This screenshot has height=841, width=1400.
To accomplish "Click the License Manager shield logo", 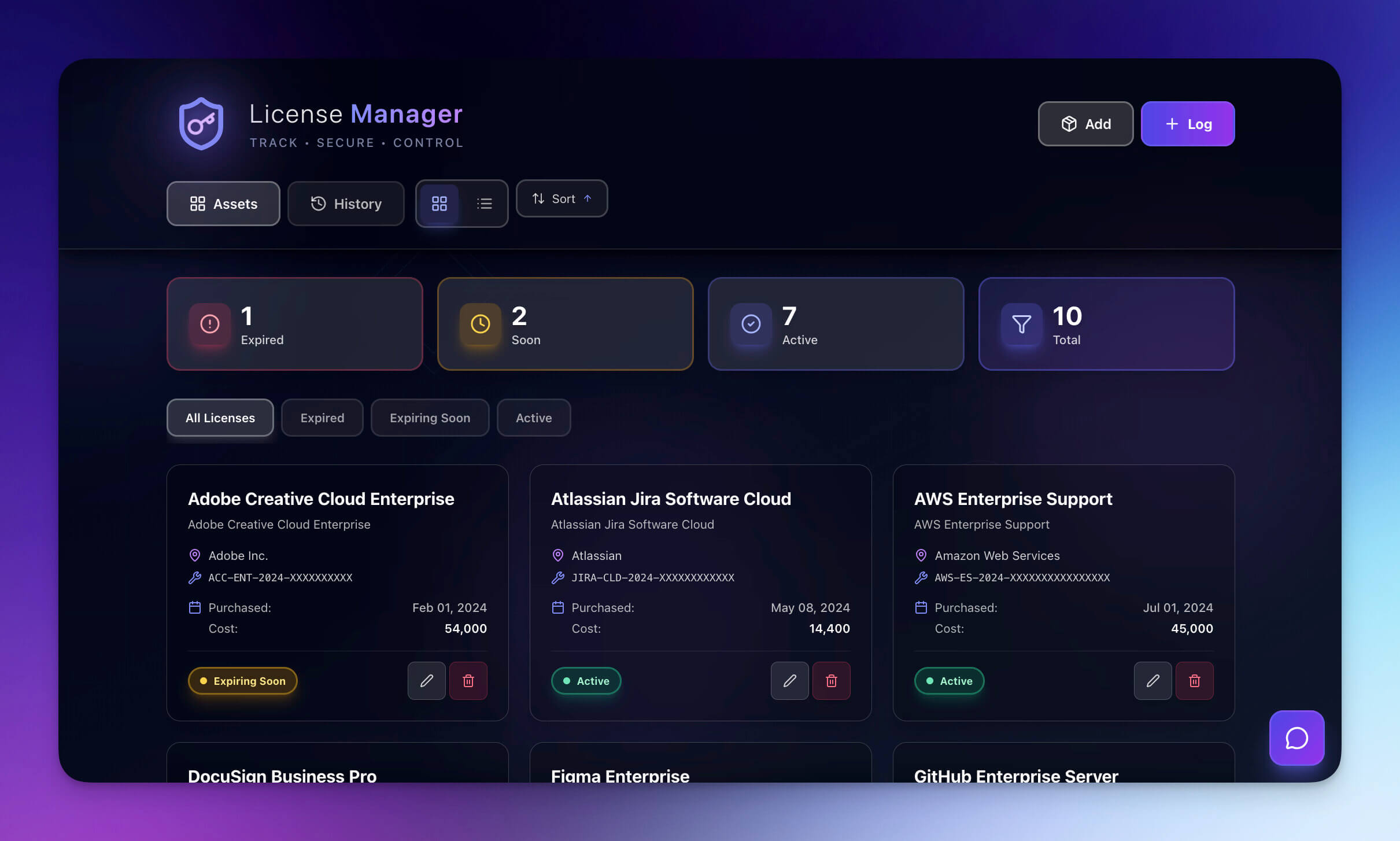I will tap(201, 123).
